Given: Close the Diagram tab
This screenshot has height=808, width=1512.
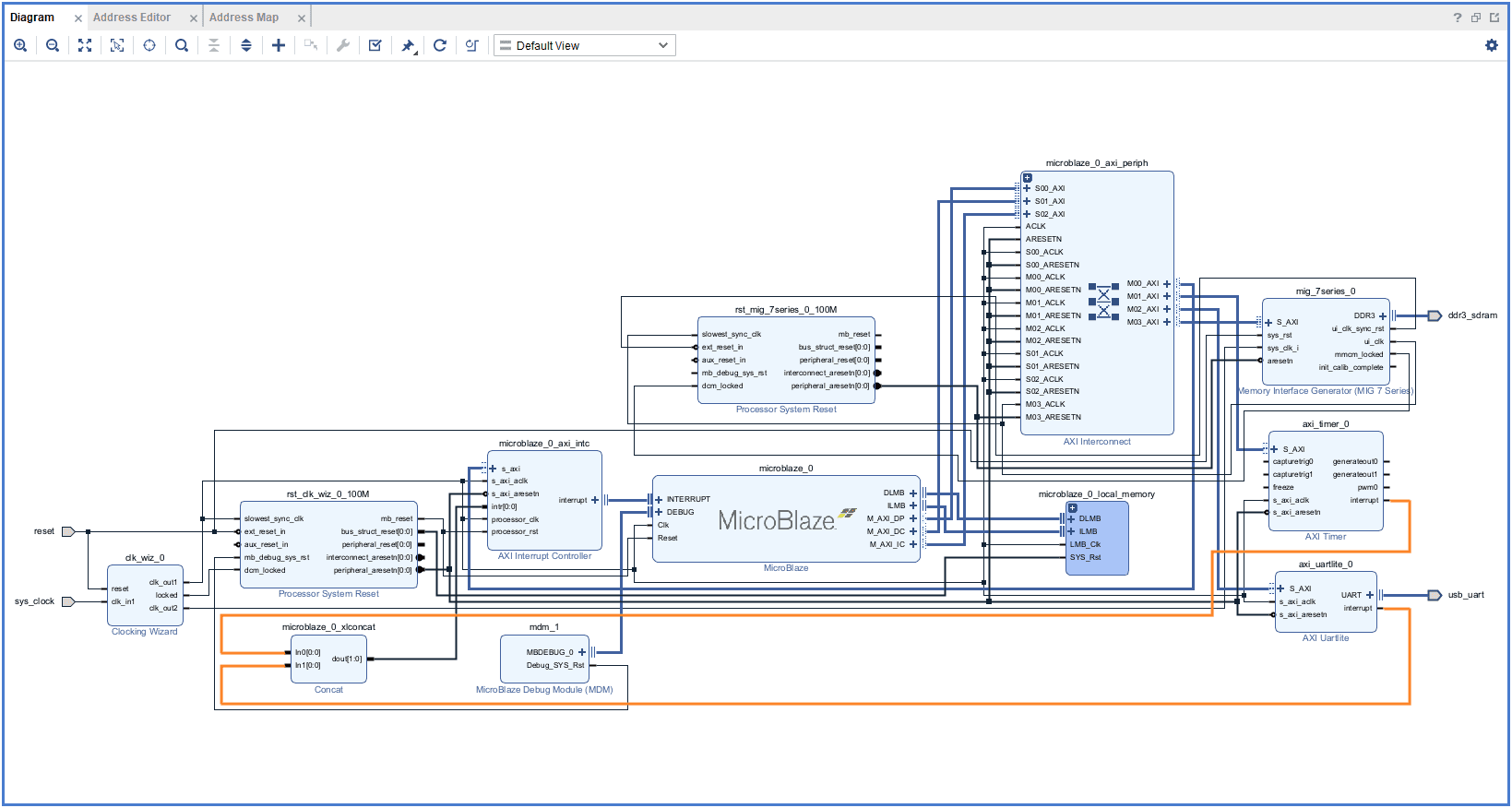Looking at the screenshot, I should point(77,18).
